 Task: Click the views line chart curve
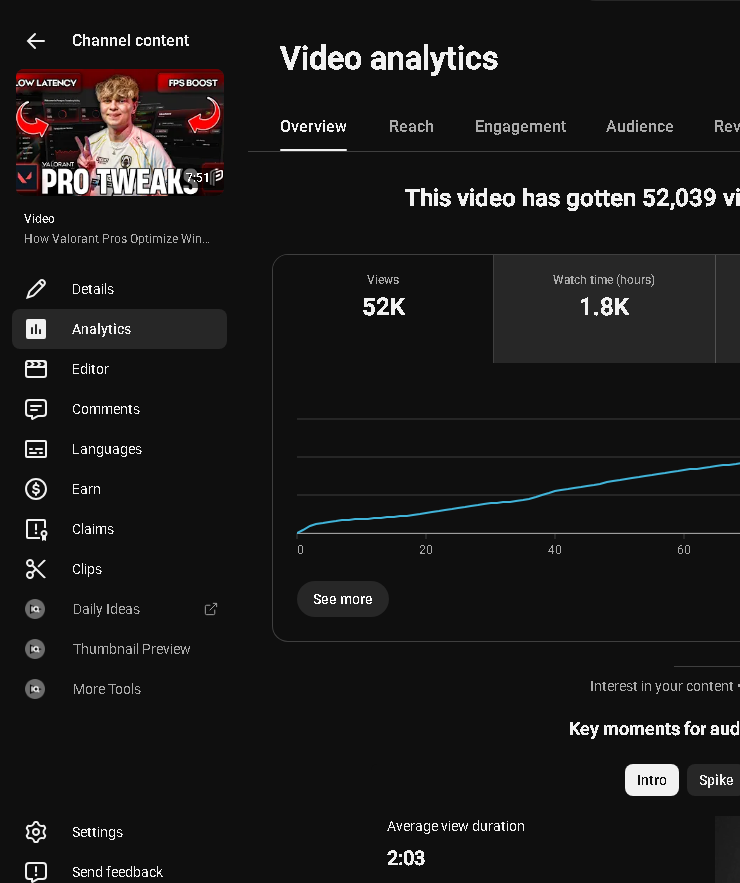point(518,499)
